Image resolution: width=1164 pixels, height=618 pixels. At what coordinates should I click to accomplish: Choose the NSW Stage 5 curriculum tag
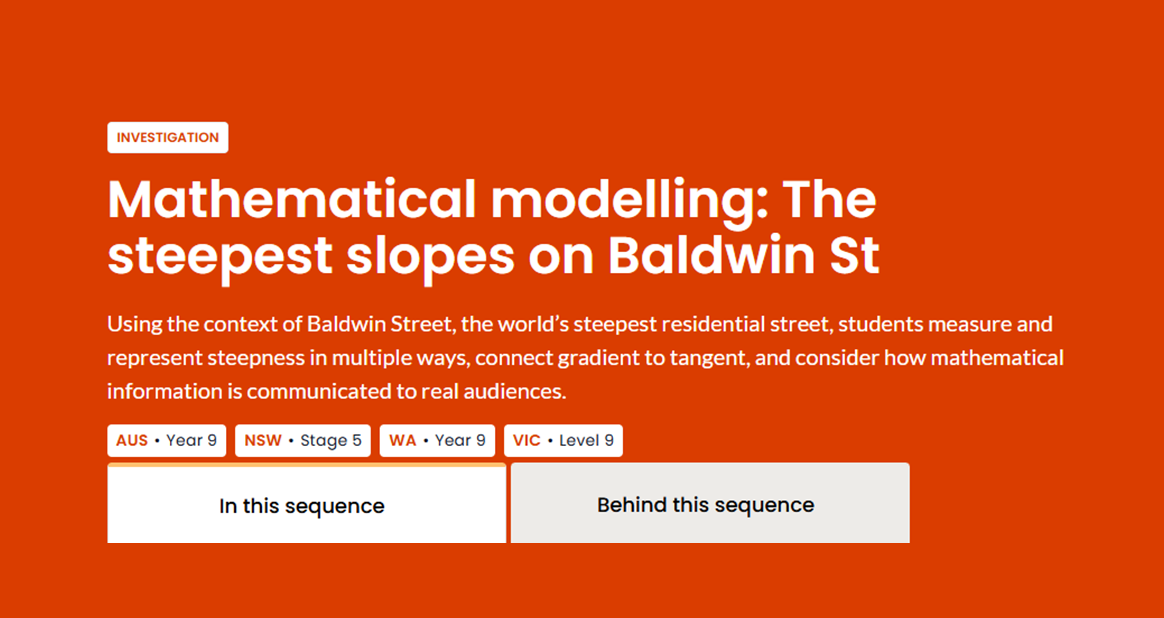[x=303, y=440]
